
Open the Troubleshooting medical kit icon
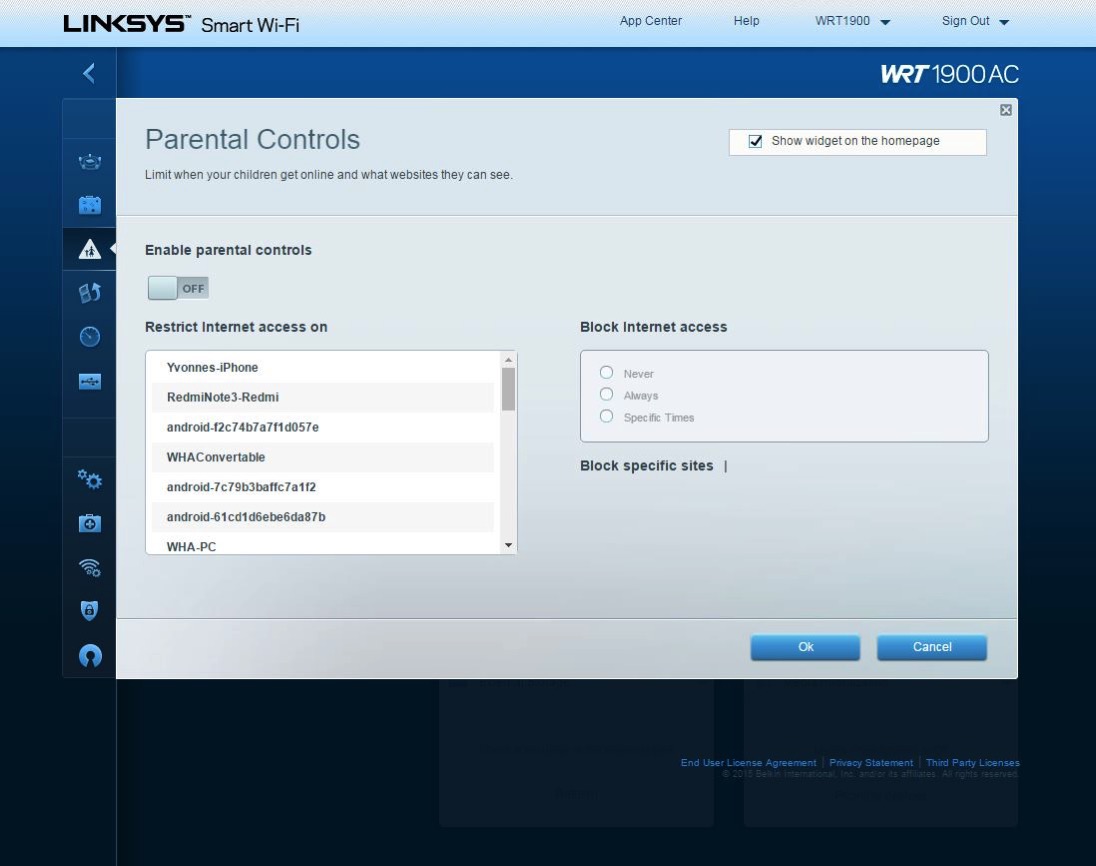click(x=89, y=523)
